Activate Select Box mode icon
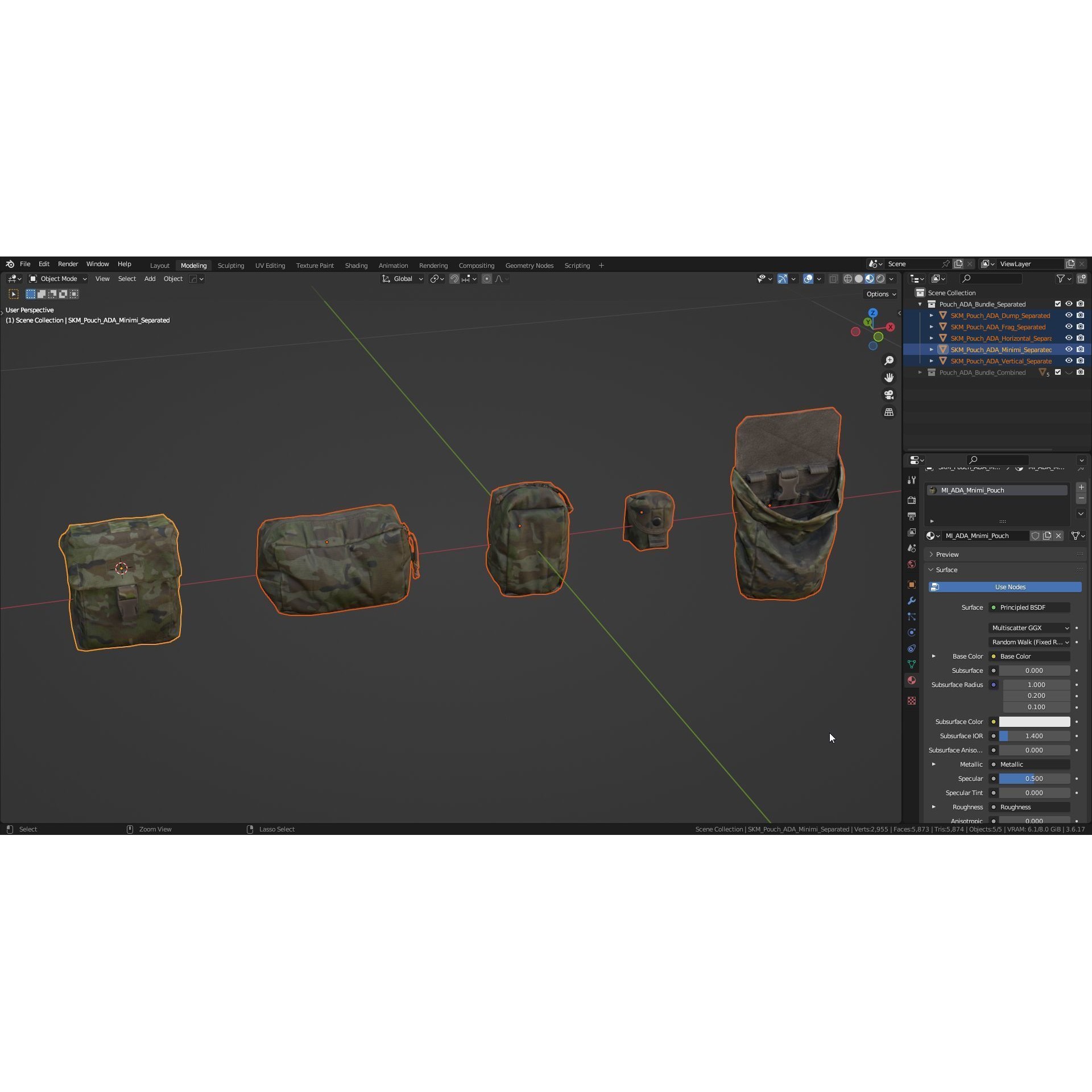 pyautogui.click(x=30, y=294)
